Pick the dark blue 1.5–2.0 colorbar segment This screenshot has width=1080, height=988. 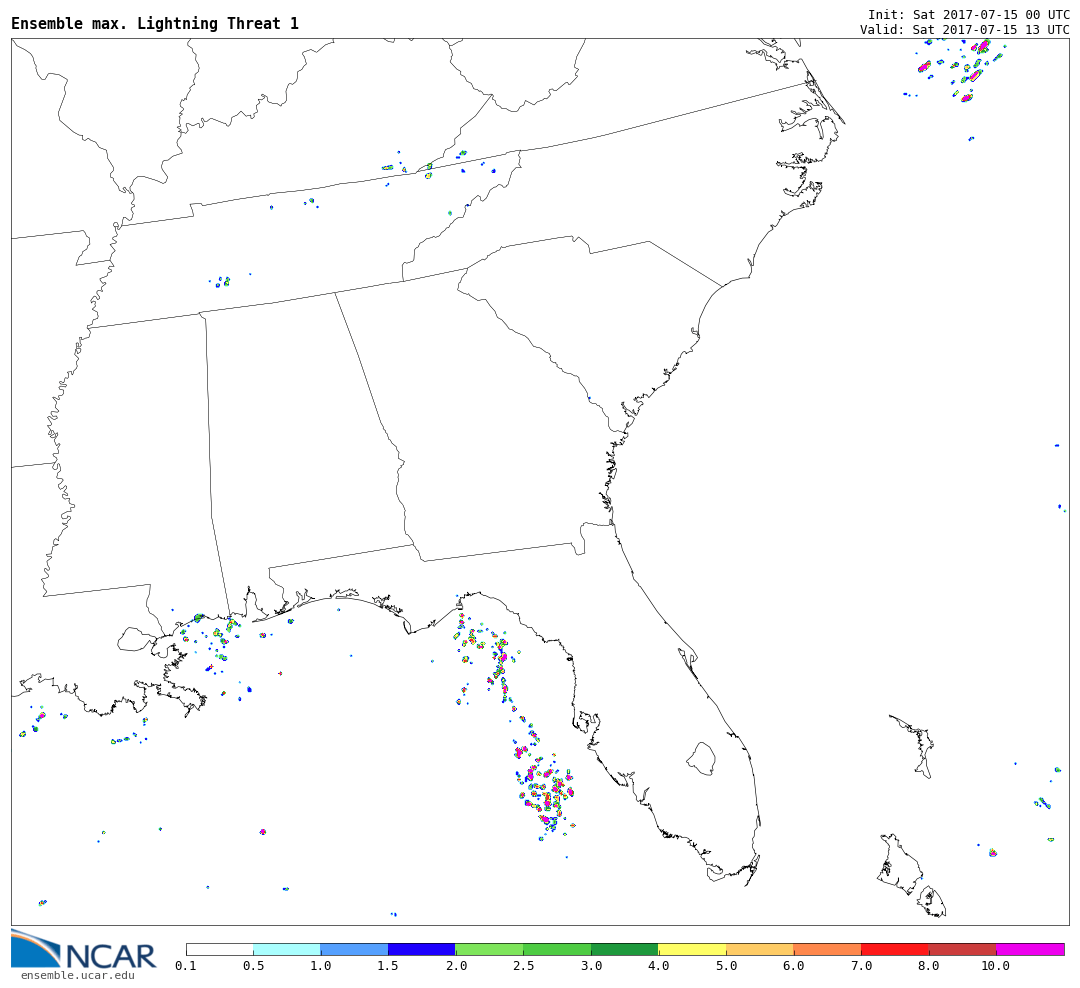coord(422,949)
